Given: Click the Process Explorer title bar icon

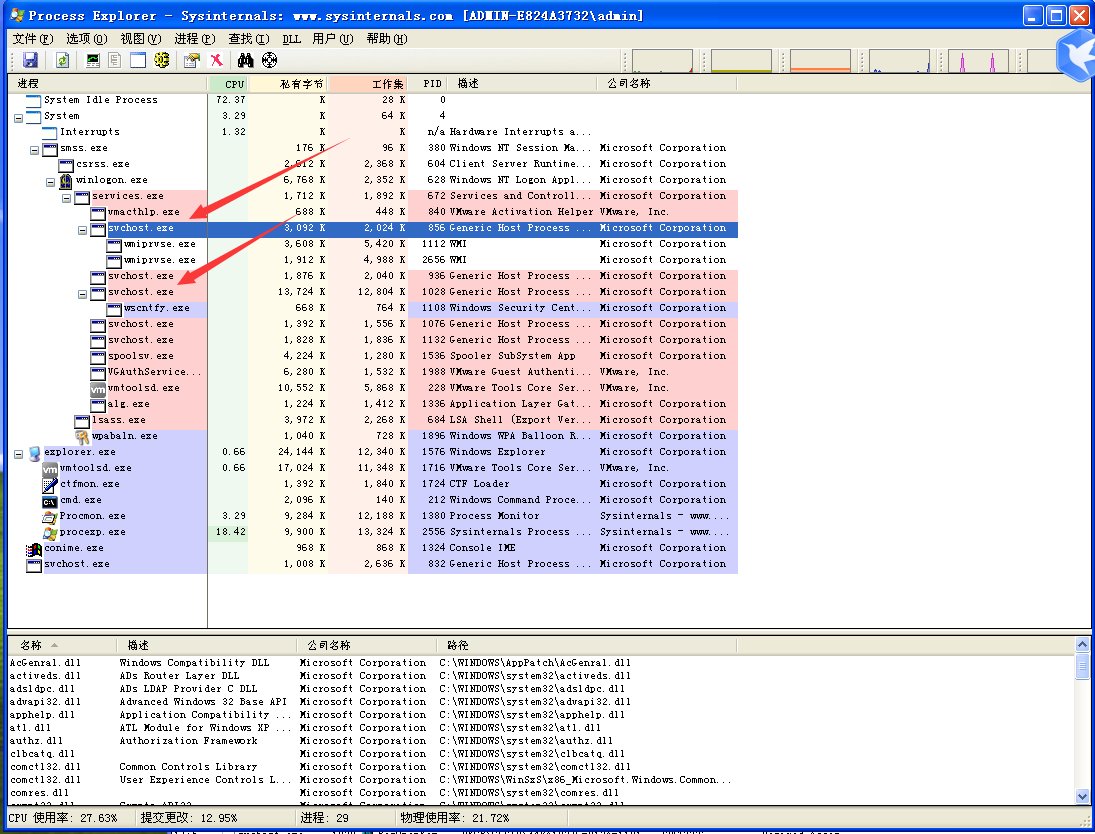Looking at the screenshot, I should pyautogui.click(x=17, y=15).
